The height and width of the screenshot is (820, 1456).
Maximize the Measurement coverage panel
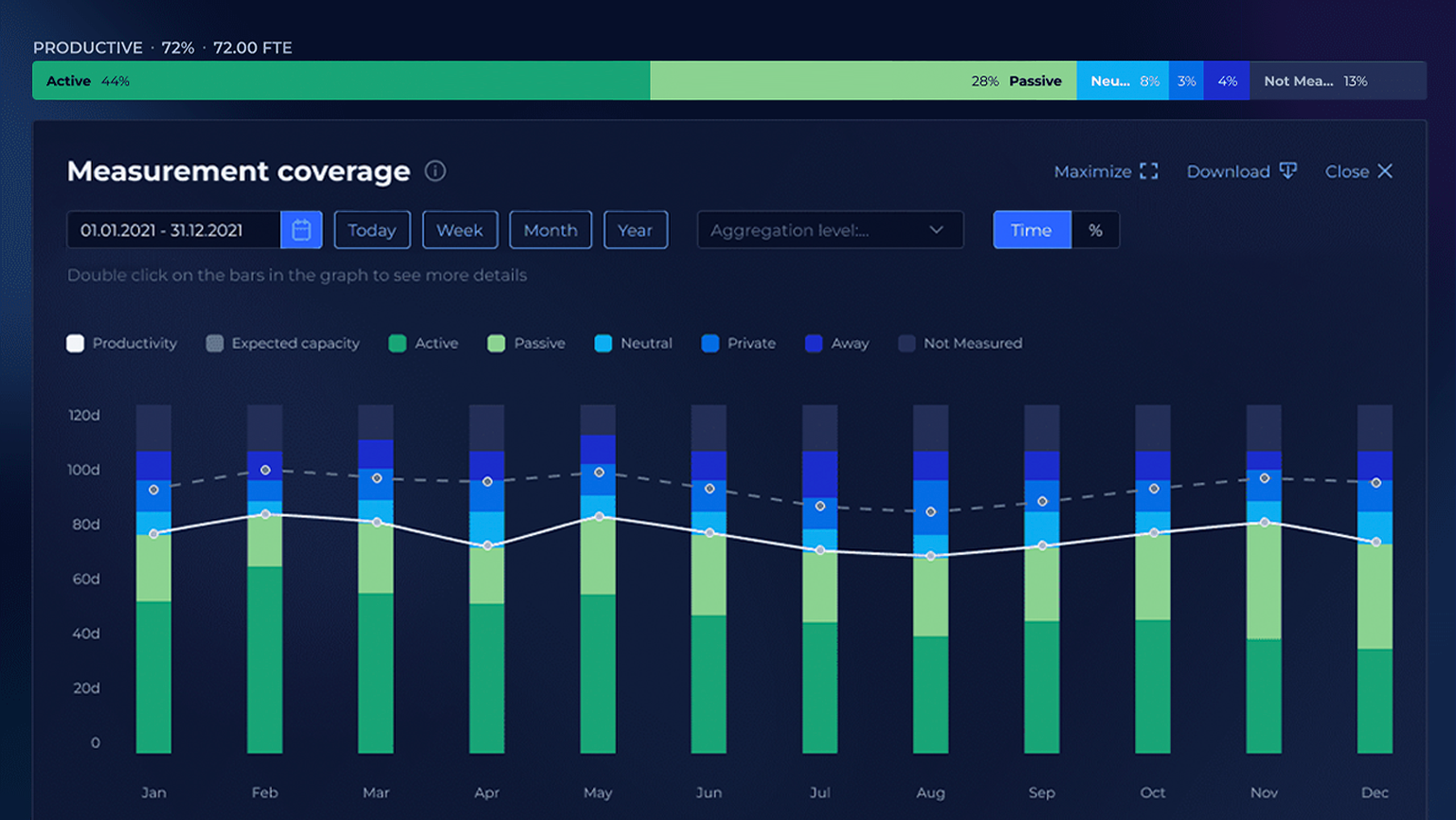[1105, 171]
